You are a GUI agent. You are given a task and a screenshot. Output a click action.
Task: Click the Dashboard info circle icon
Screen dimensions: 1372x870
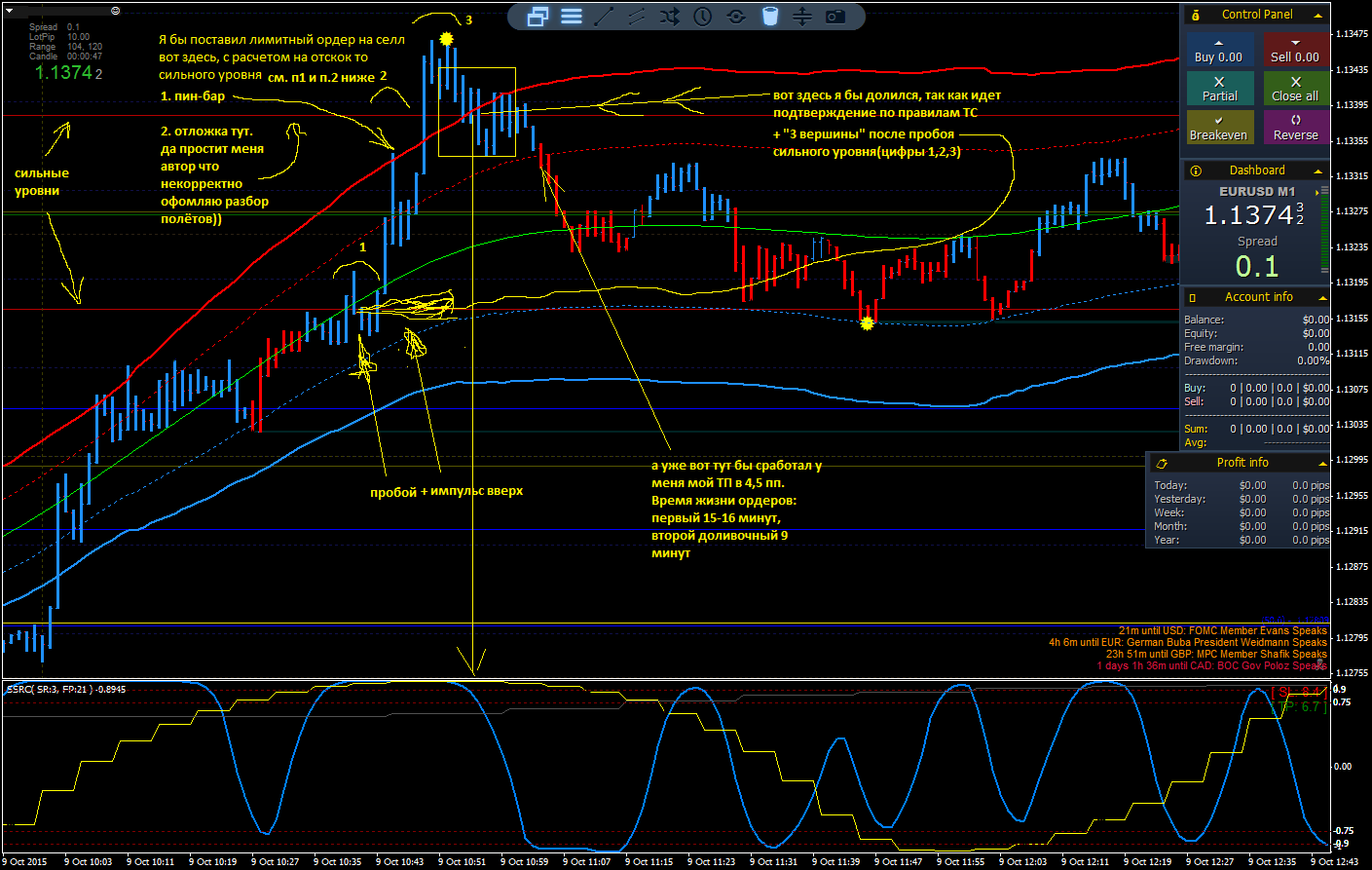pos(1195,170)
